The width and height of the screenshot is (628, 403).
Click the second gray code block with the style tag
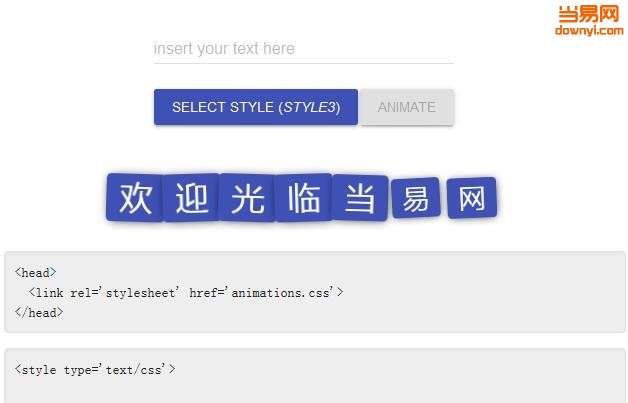click(315, 376)
